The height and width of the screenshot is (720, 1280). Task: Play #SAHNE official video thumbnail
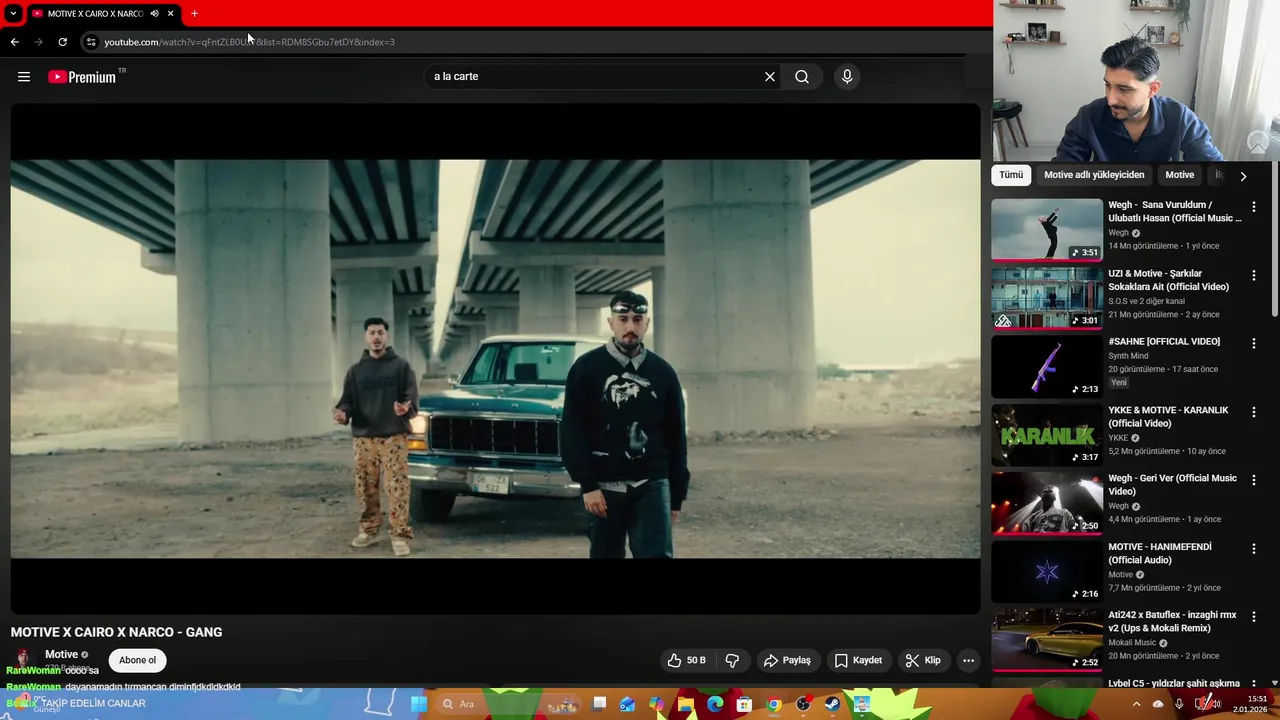pos(1047,366)
